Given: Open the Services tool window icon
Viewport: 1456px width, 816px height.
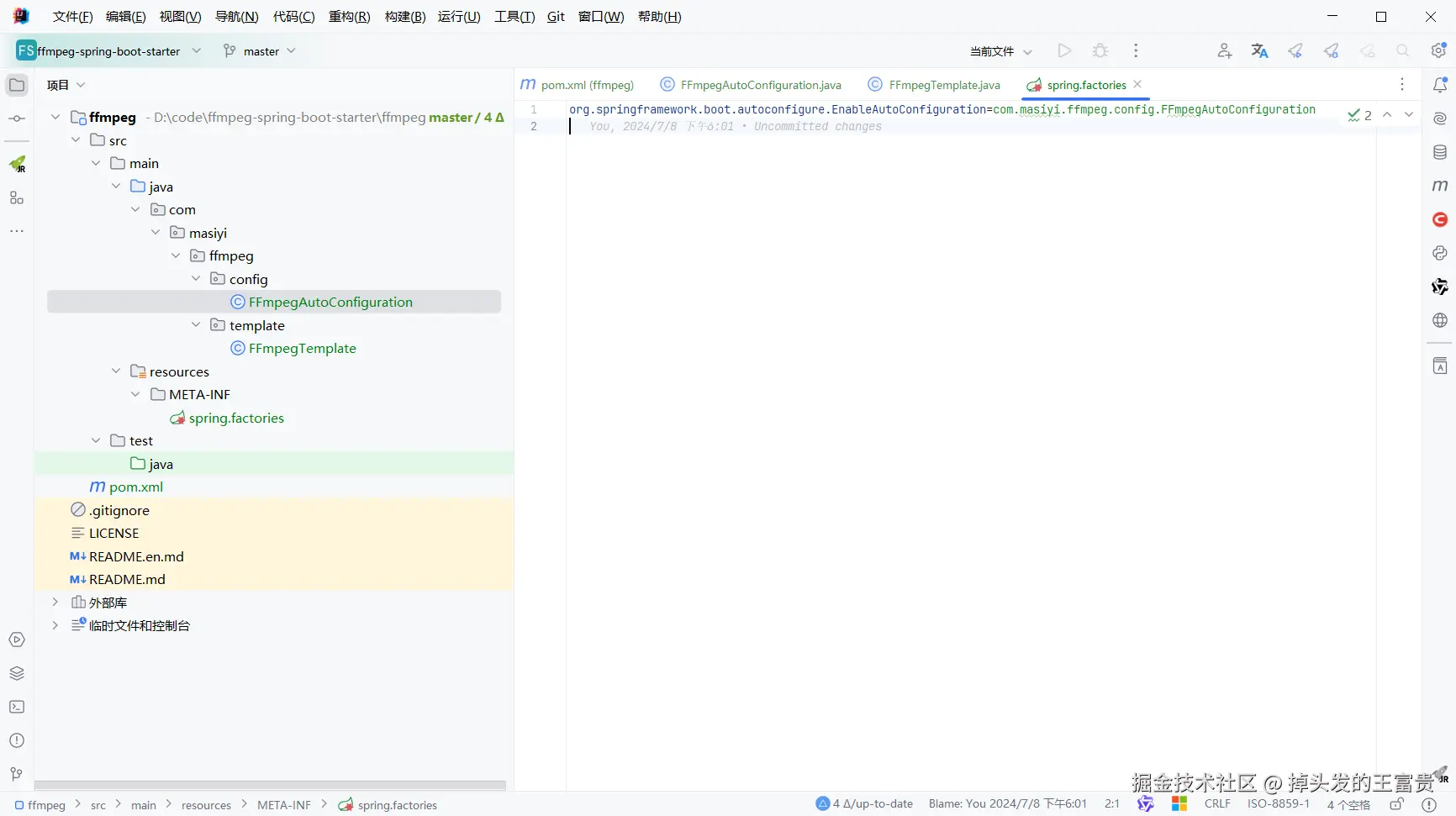Looking at the screenshot, I should (17, 640).
